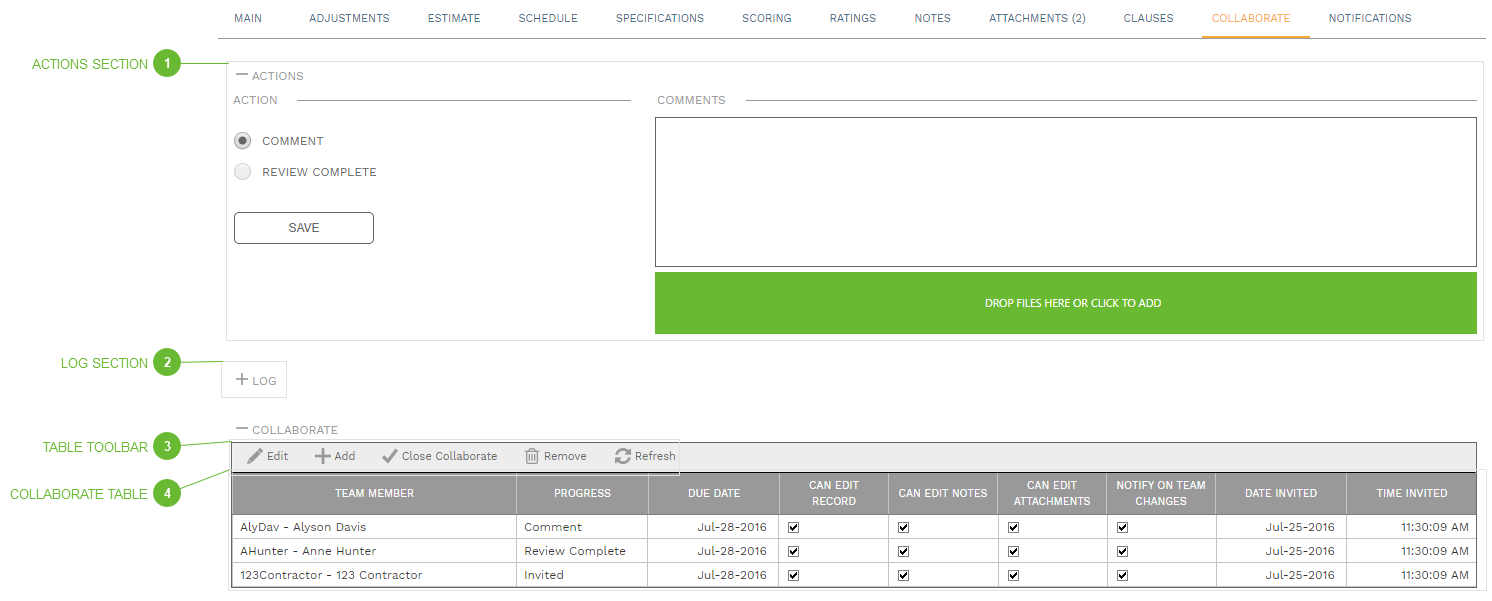This screenshot has height=601, width=1492.
Task: Toggle Can Edit Notes for Alyson Davis
Action: coord(903,527)
